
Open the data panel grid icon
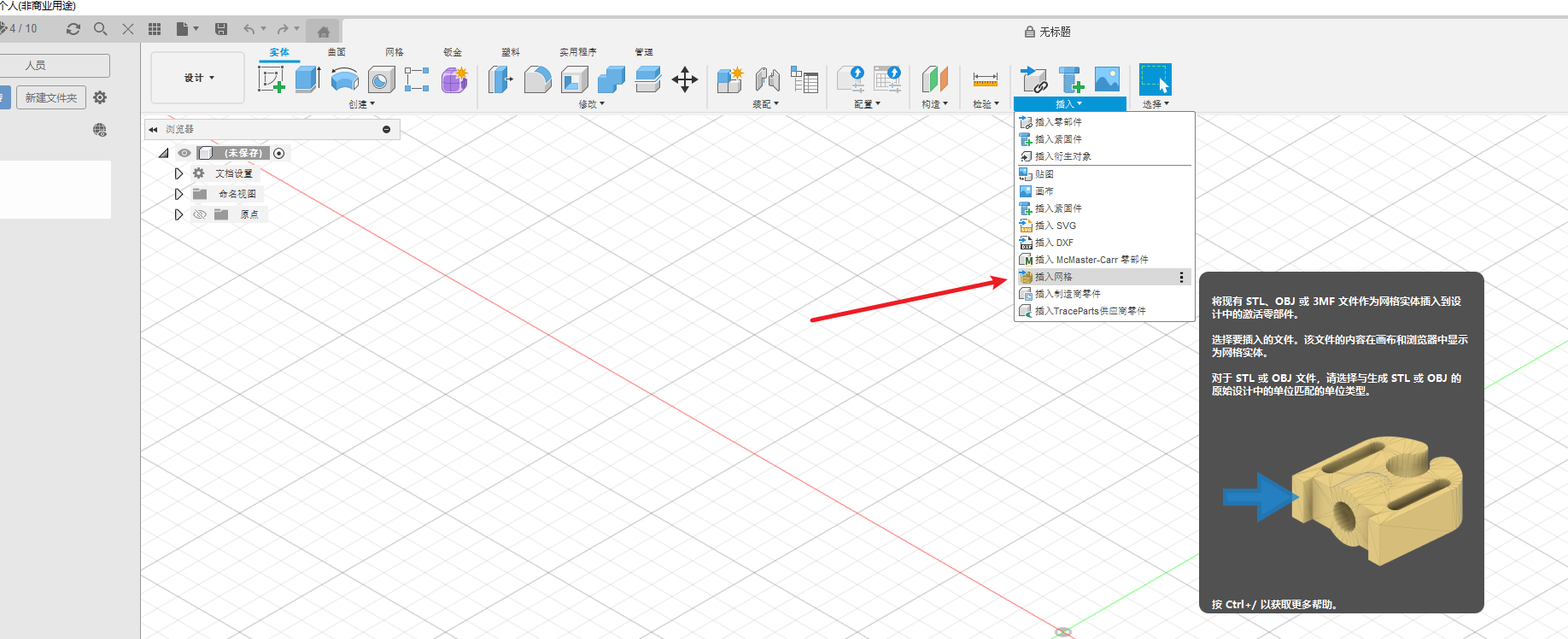point(155,29)
